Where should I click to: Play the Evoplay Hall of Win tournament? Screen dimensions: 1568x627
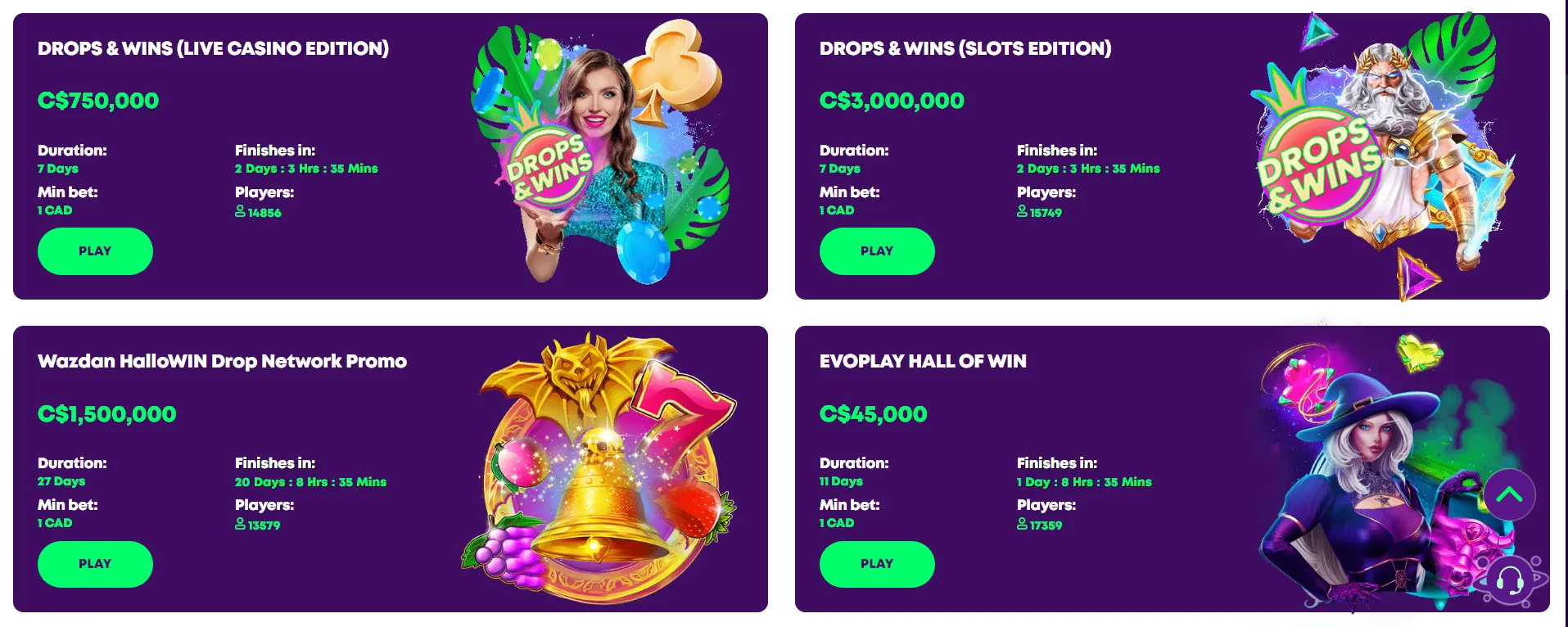(877, 564)
